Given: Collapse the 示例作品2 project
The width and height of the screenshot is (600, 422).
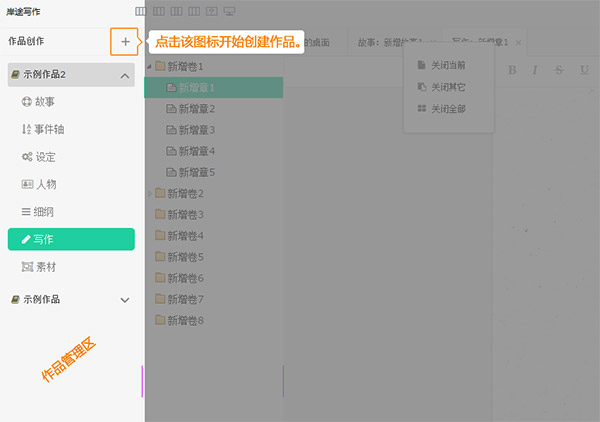Looking at the screenshot, I should (x=125, y=76).
